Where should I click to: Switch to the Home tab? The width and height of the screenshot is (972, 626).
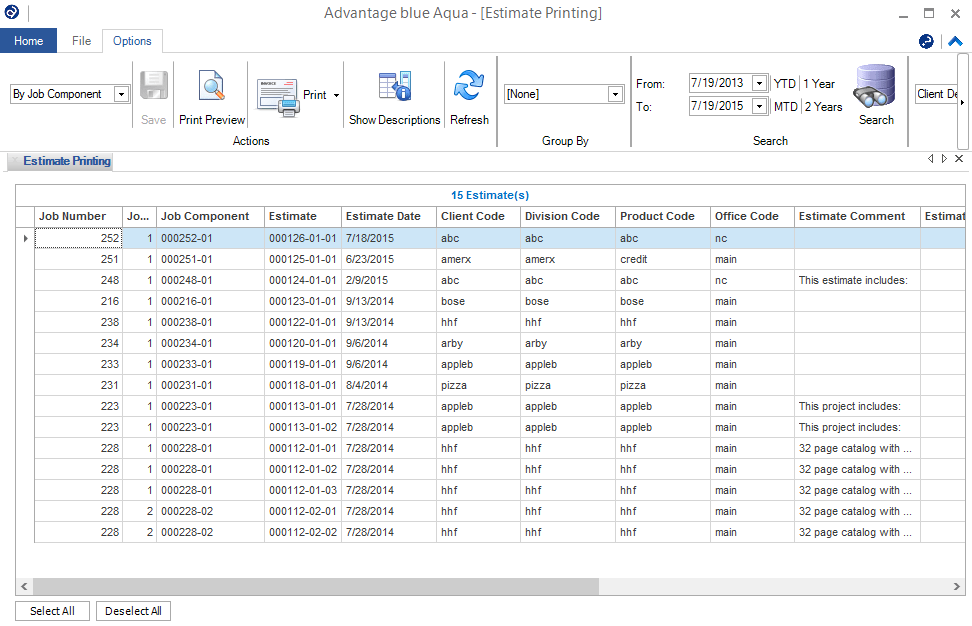pyautogui.click(x=29, y=41)
